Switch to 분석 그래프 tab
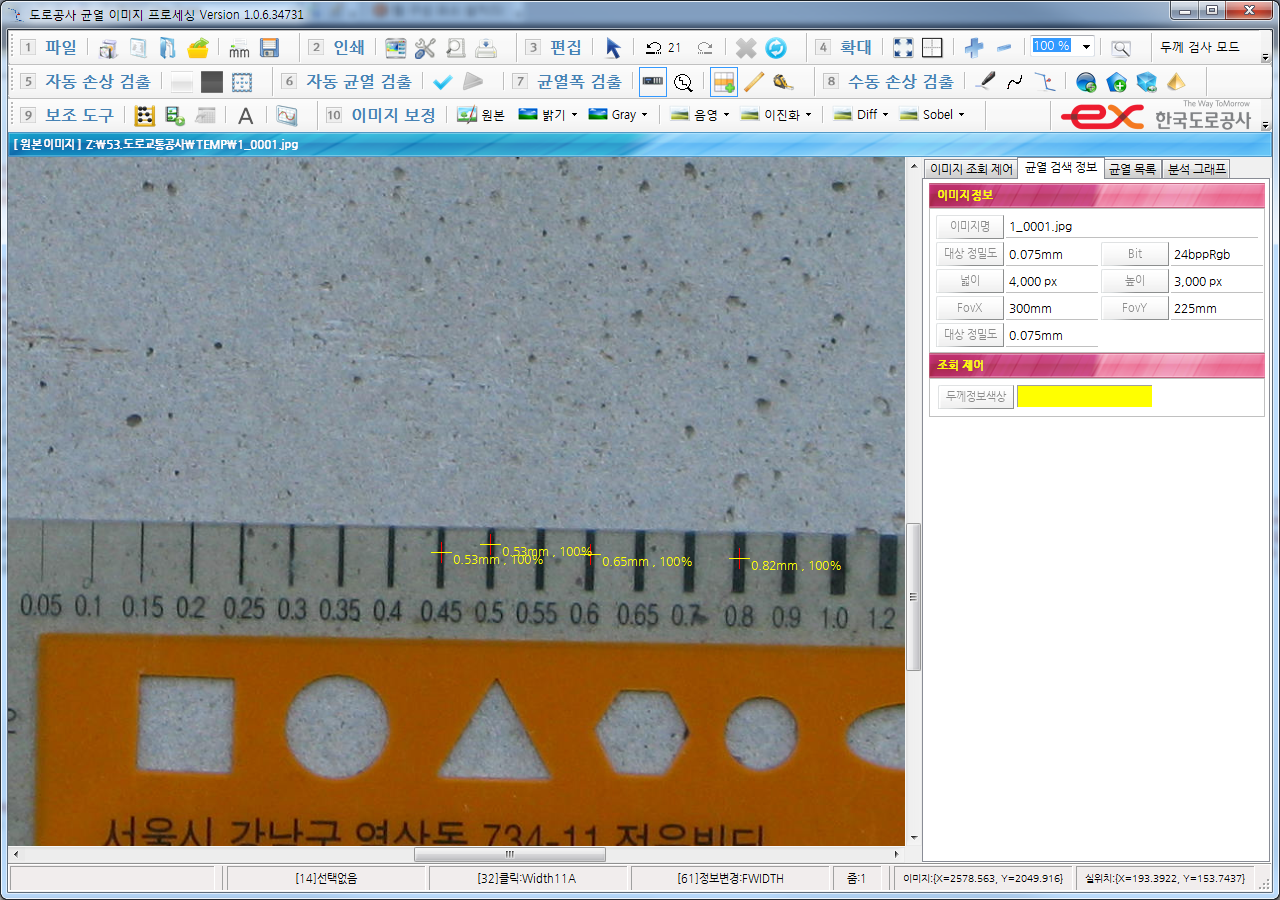This screenshot has width=1280, height=900. (x=1196, y=169)
